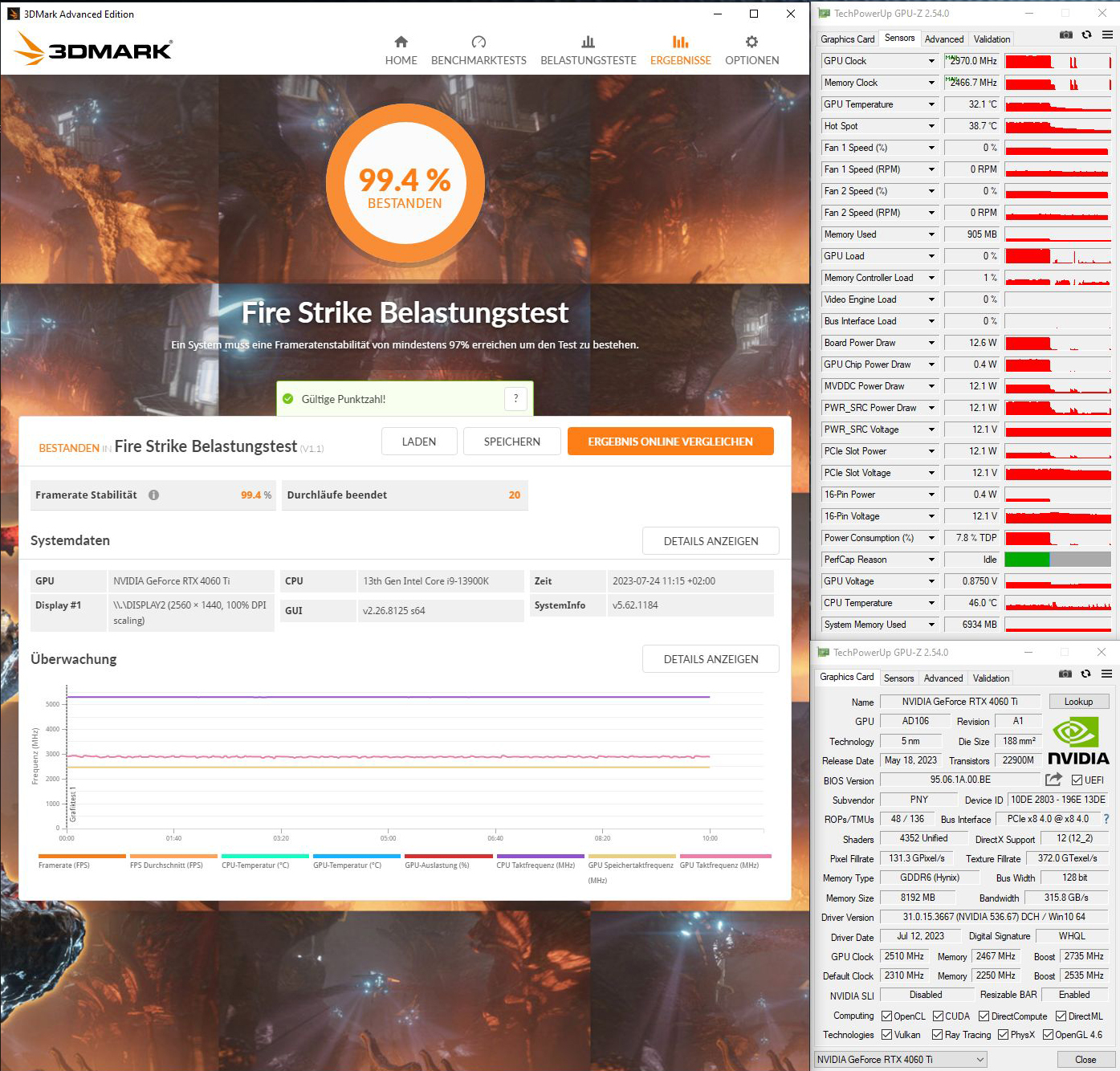The height and width of the screenshot is (1071, 1120).
Task: Open hamburger menu in GPU-Z Sensors window
Action: point(1106,35)
